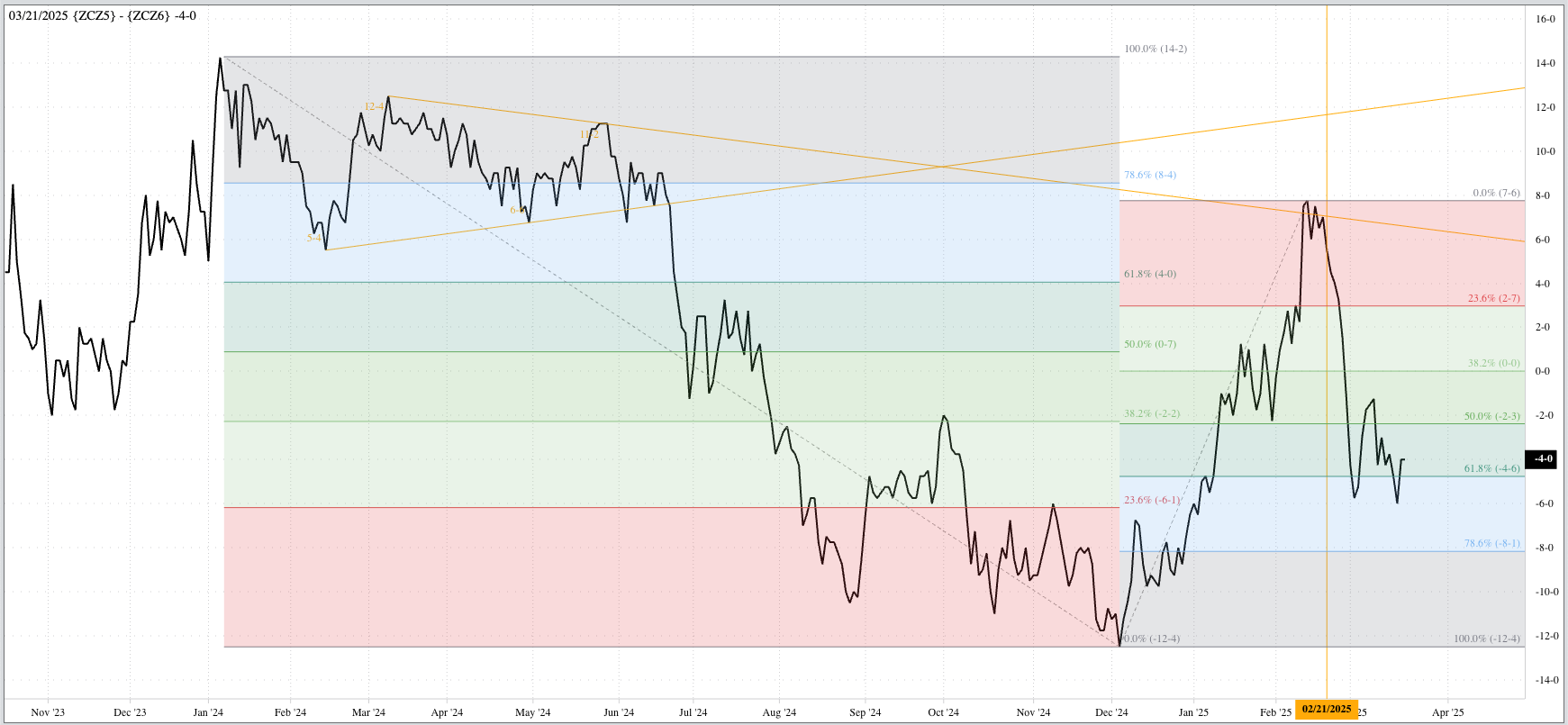1568x725 pixels.
Task: Select the 38.2% (0-0) label on right
Action: click(x=1493, y=363)
